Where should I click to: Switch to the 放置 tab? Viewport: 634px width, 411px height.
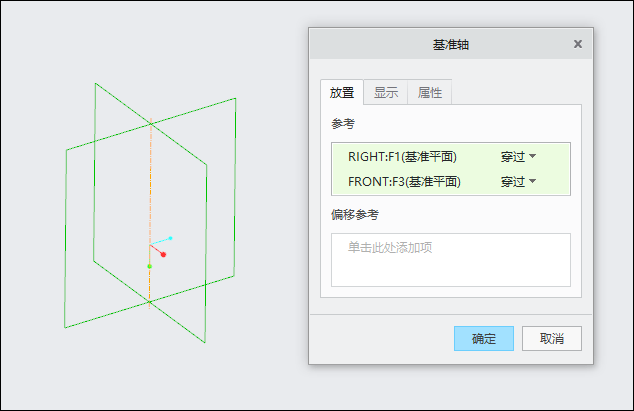[342, 93]
